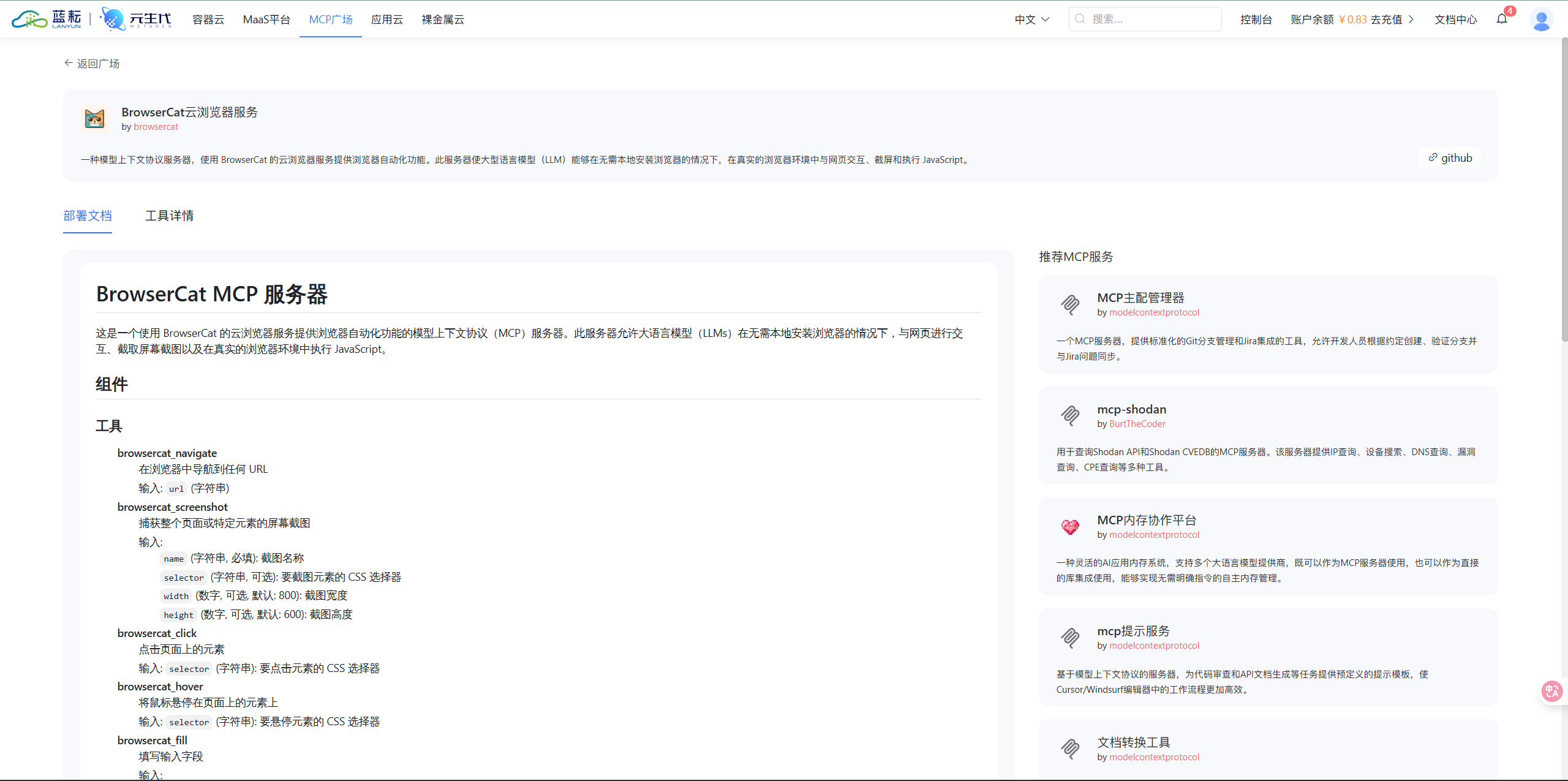
Task: Open the notification bell icon
Action: (1502, 19)
